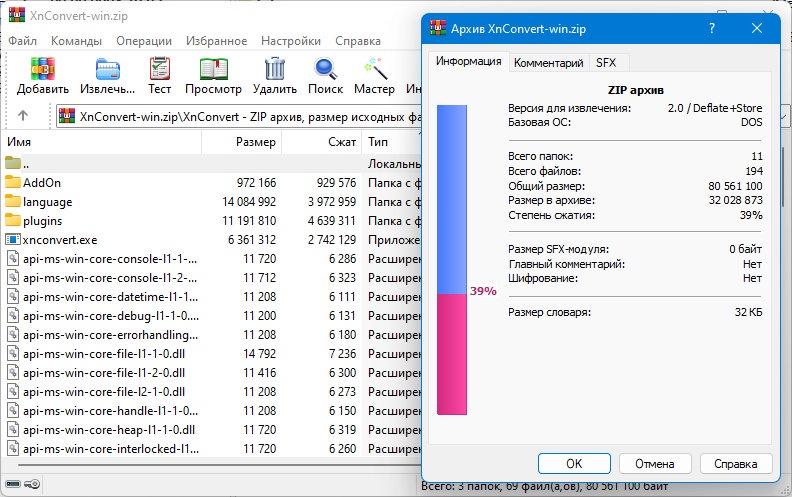792x497 pixels.
Task: Click the key password icon in status bar
Action: click(32, 484)
